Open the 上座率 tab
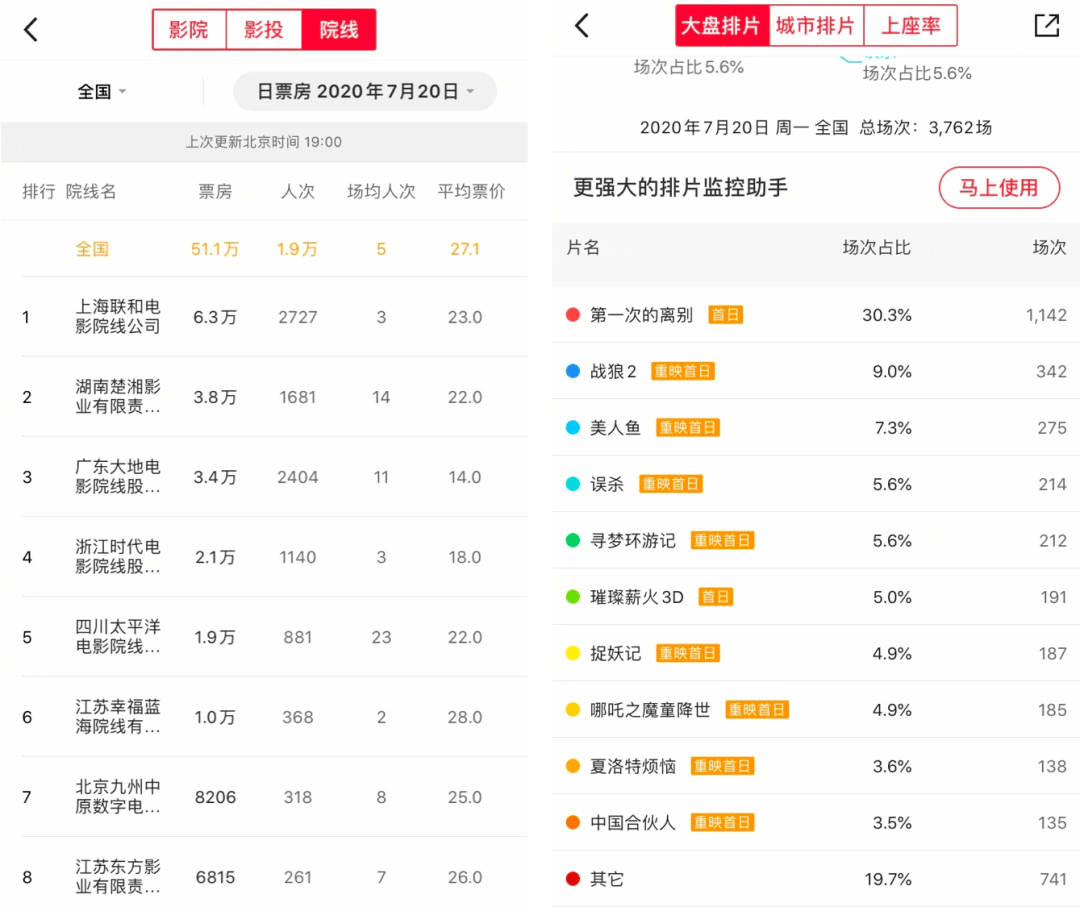 [911, 25]
